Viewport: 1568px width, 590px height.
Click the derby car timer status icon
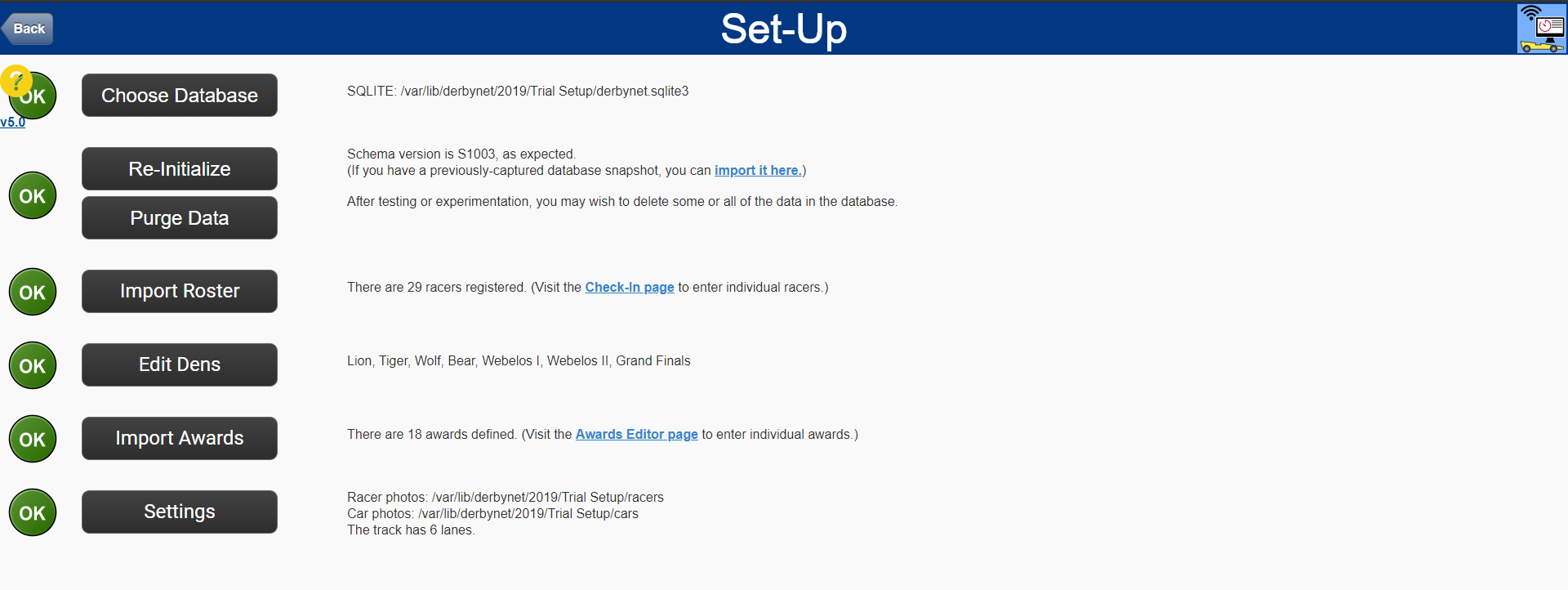tap(1541, 28)
